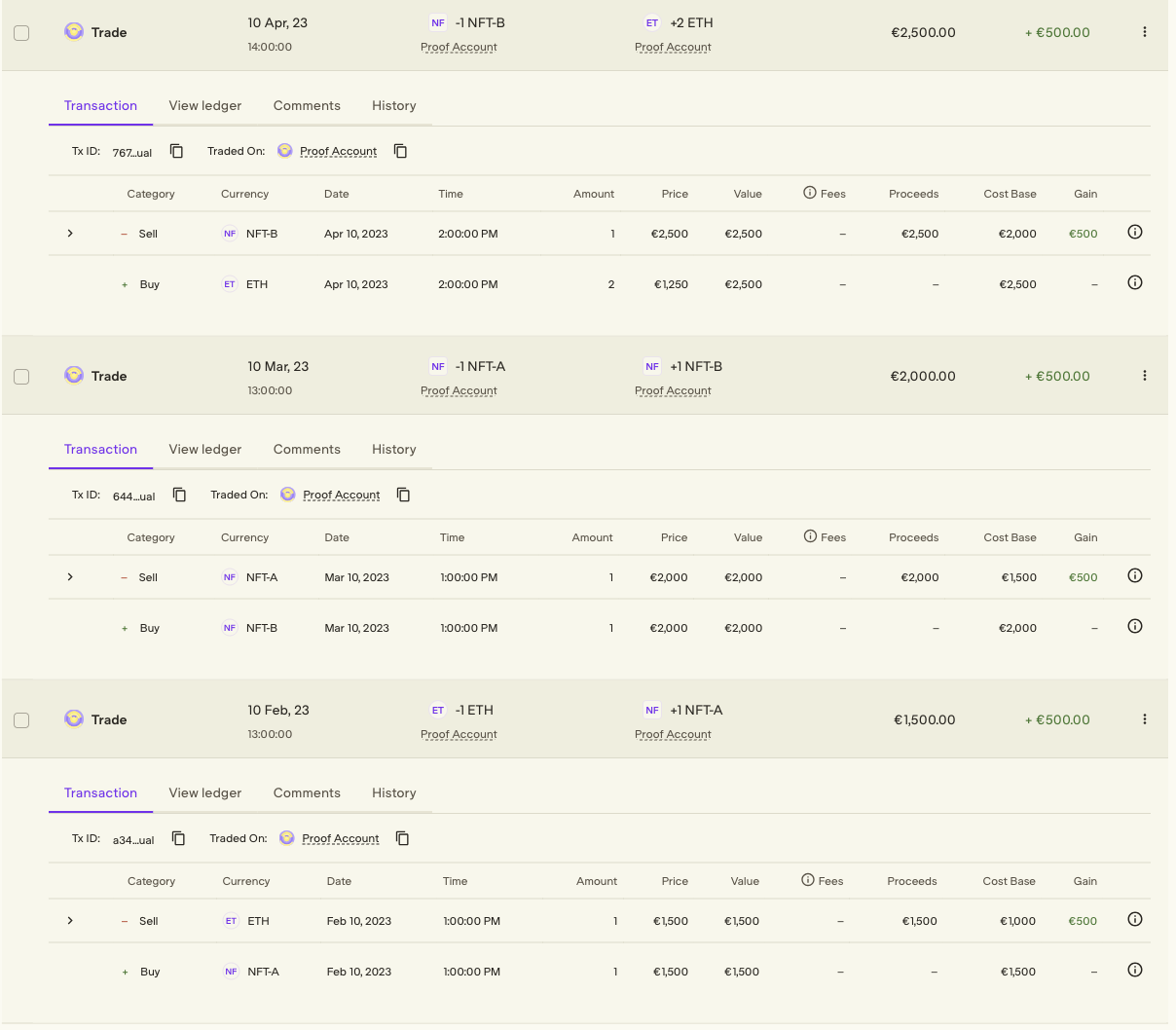Copy Traded On account in 10 Feb trade

point(403,838)
